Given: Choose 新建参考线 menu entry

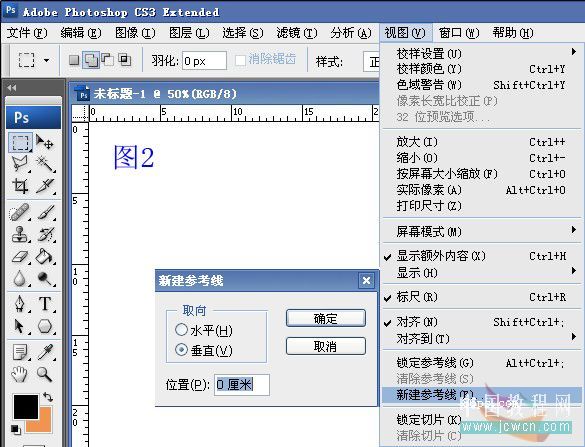Looking at the screenshot, I should coord(482,395).
